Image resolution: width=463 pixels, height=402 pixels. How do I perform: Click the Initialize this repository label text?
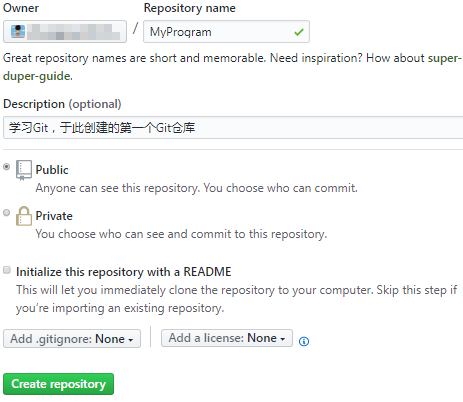[124, 272]
